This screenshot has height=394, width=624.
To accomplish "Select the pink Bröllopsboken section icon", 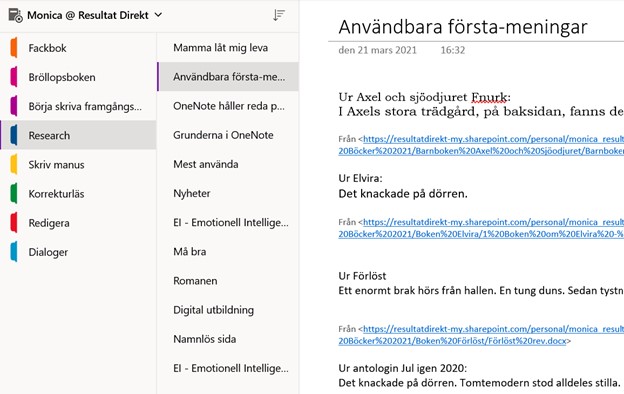I will click(x=14, y=77).
